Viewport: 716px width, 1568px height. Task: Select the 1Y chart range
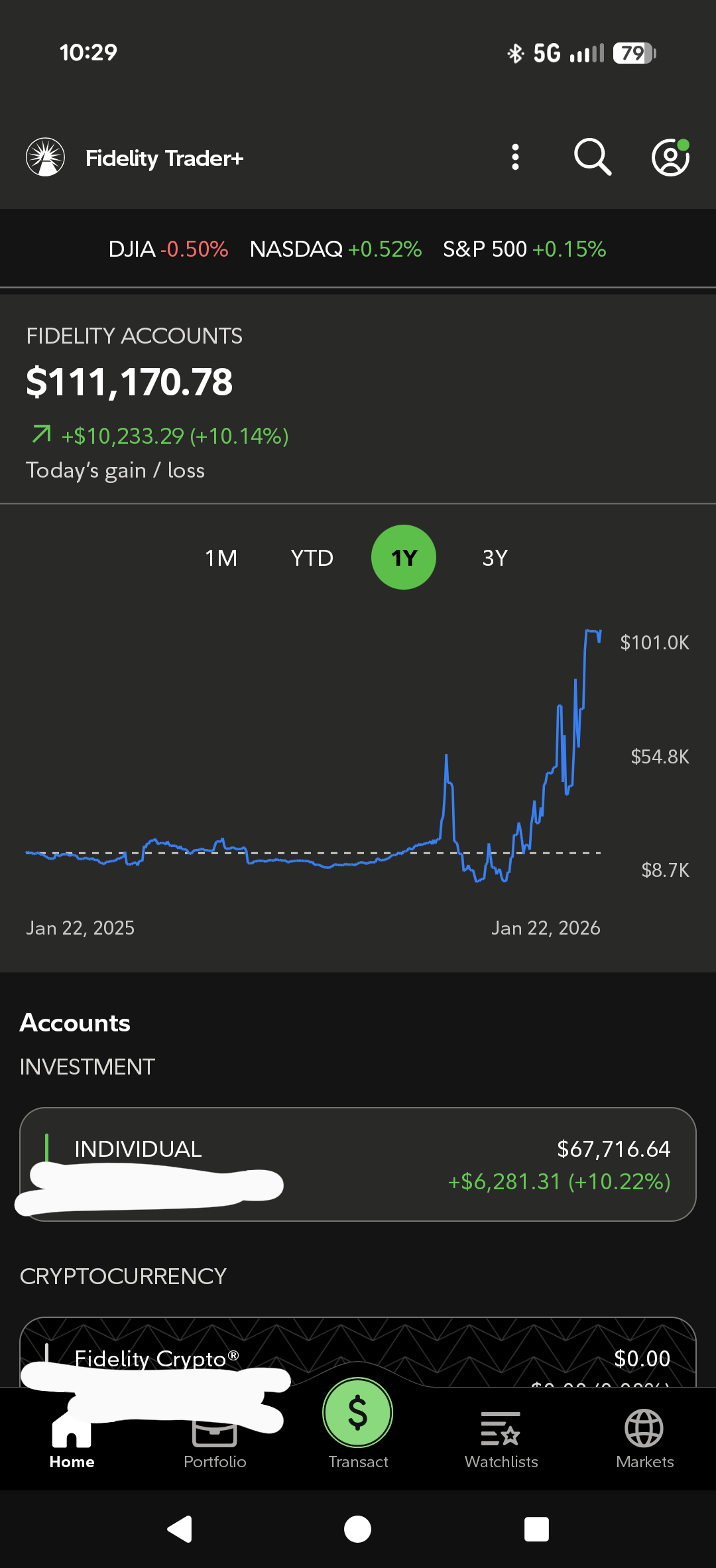coord(404,557)
